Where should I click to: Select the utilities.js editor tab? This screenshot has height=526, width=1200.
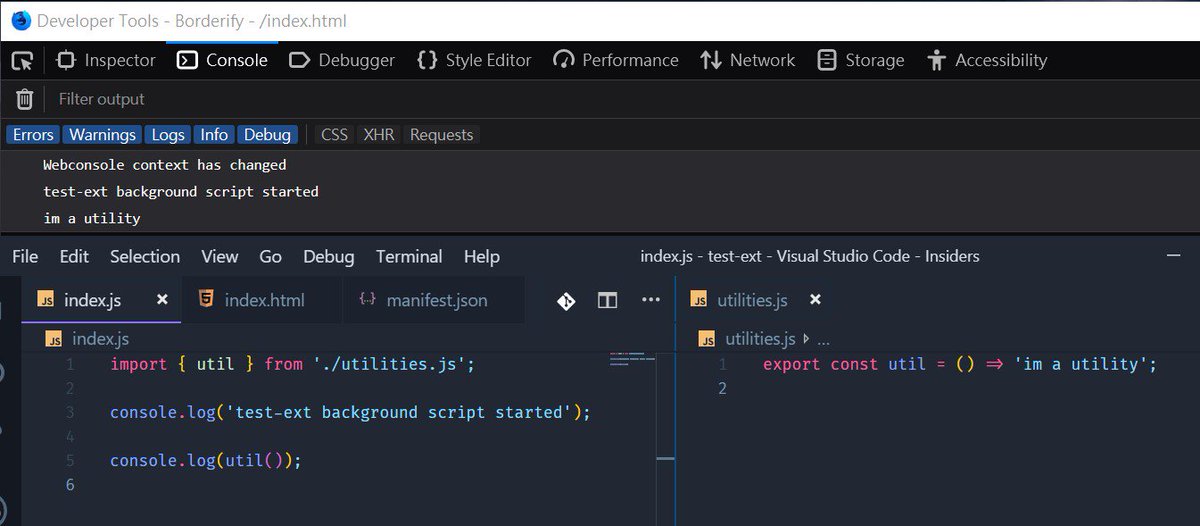tap(758, 300)
